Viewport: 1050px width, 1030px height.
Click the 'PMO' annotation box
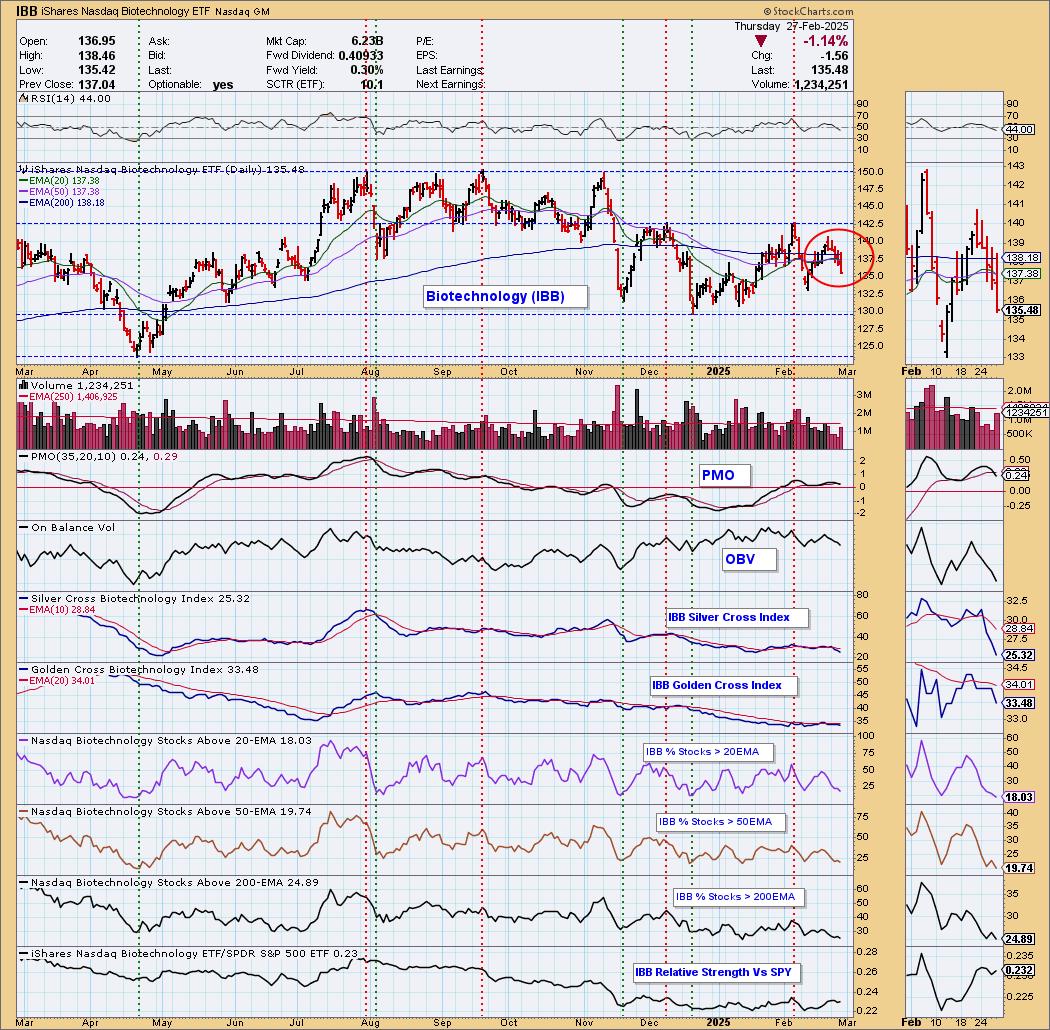[724, 475]
